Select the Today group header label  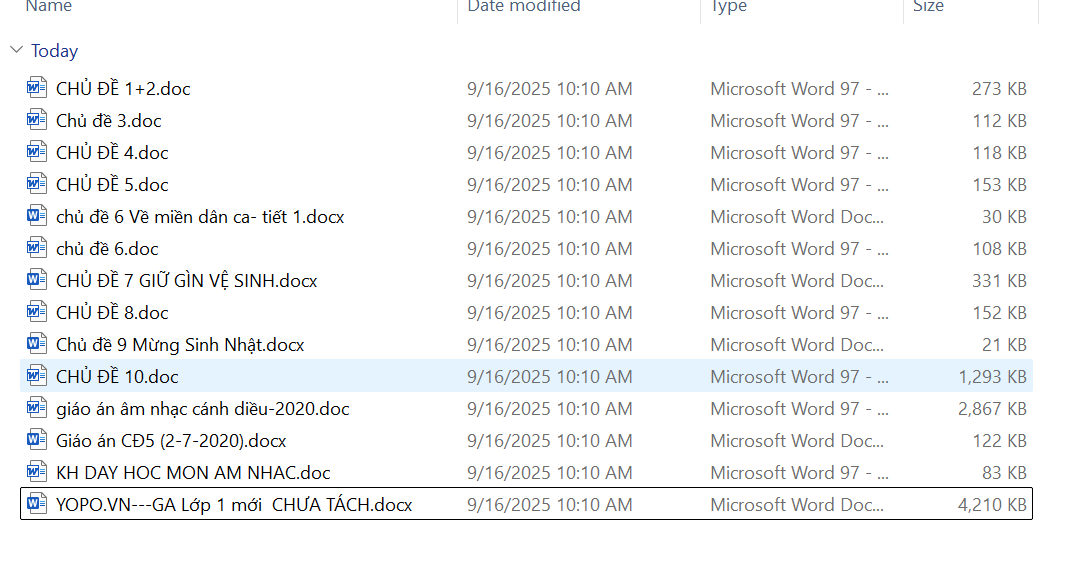pos(54,50)
